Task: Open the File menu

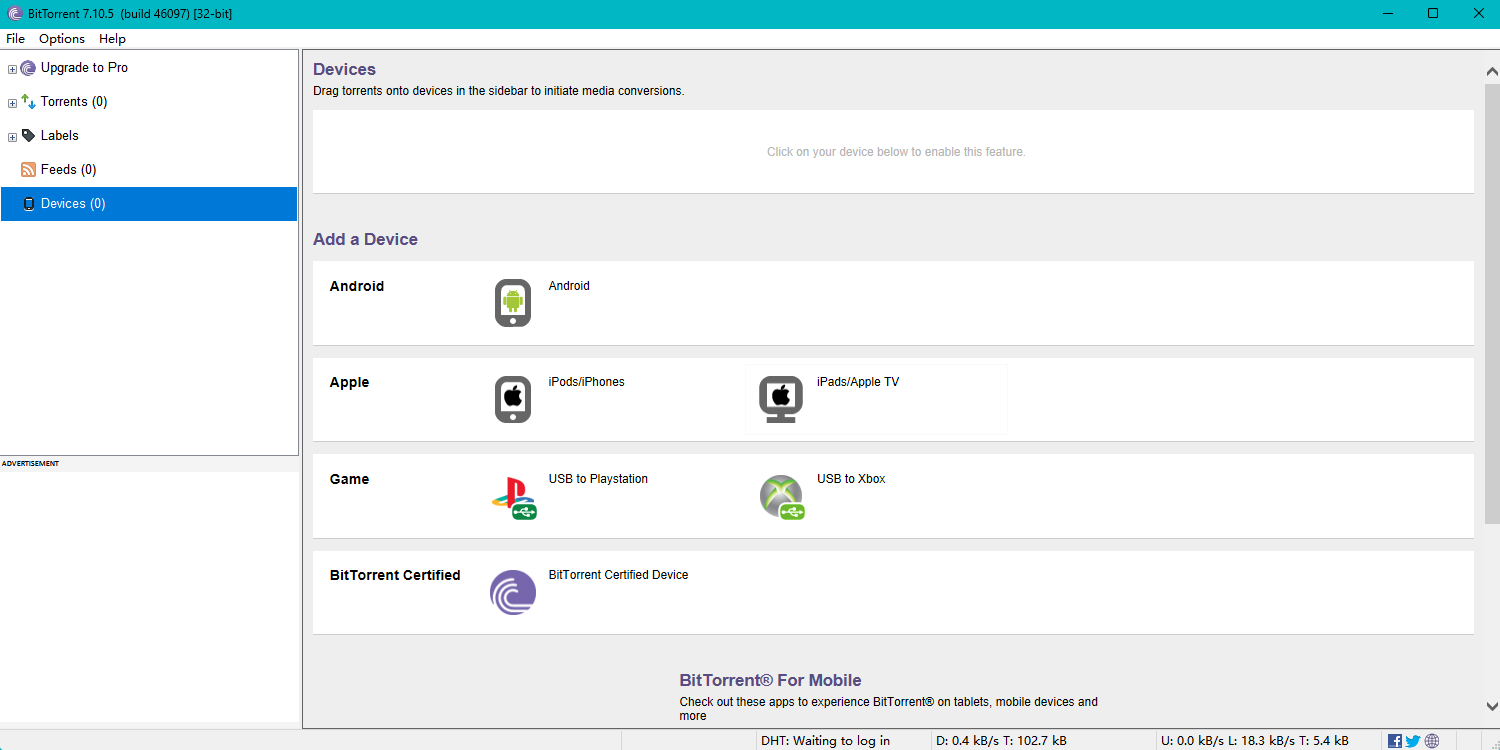Action: (15, 39)
